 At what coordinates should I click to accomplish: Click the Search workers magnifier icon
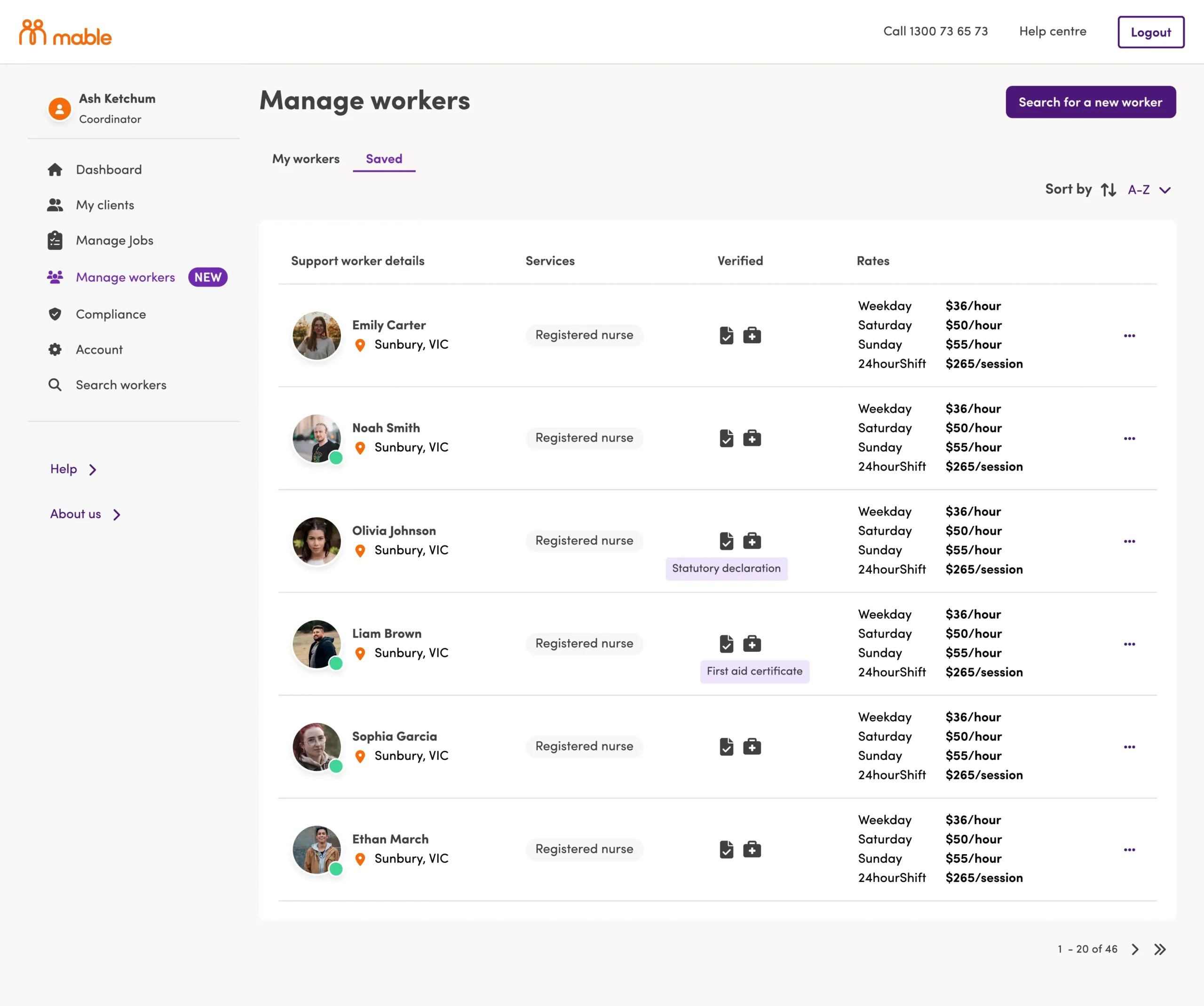click(55, 385)
